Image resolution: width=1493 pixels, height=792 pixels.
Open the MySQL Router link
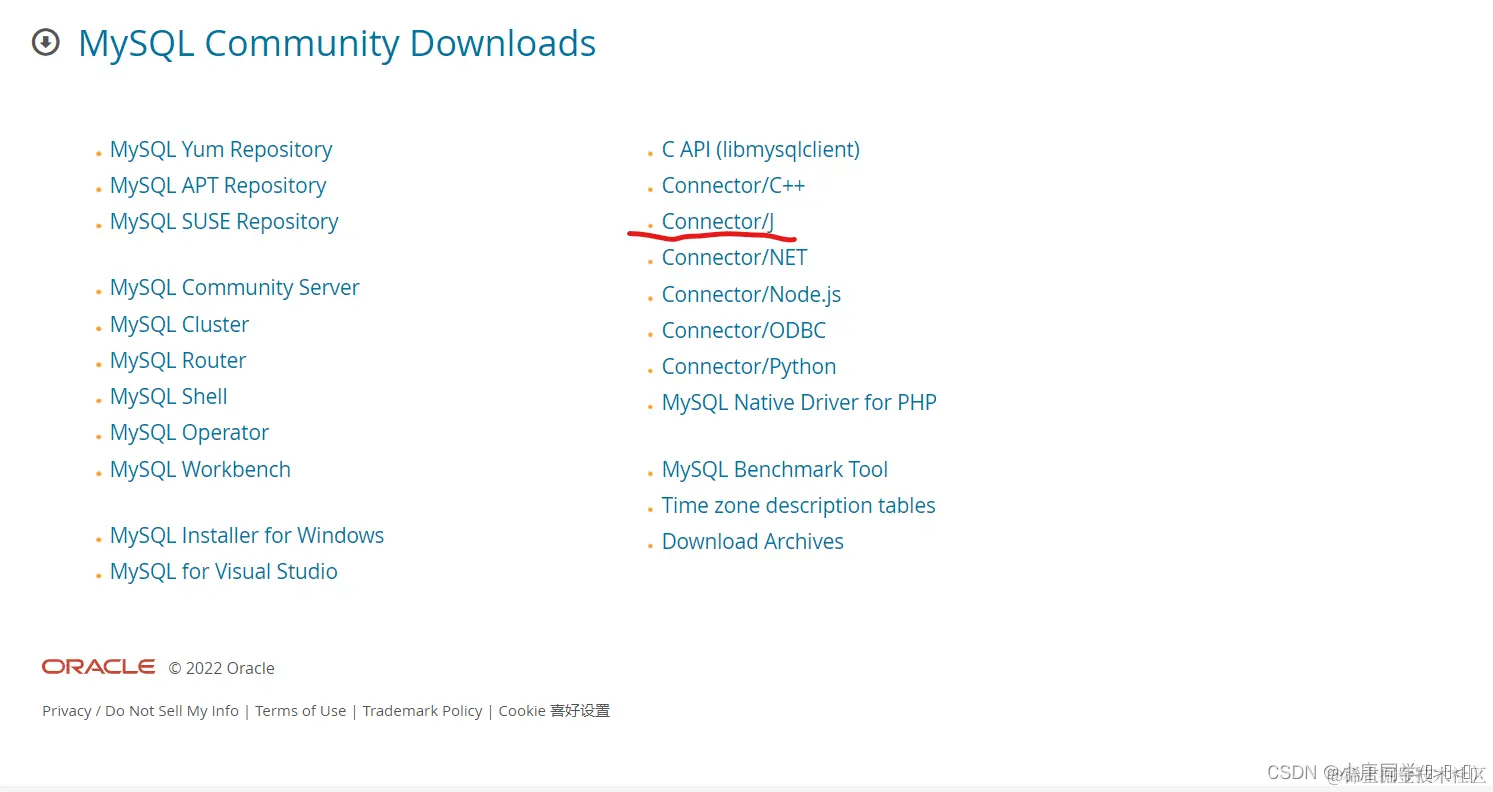coord(178,360)
